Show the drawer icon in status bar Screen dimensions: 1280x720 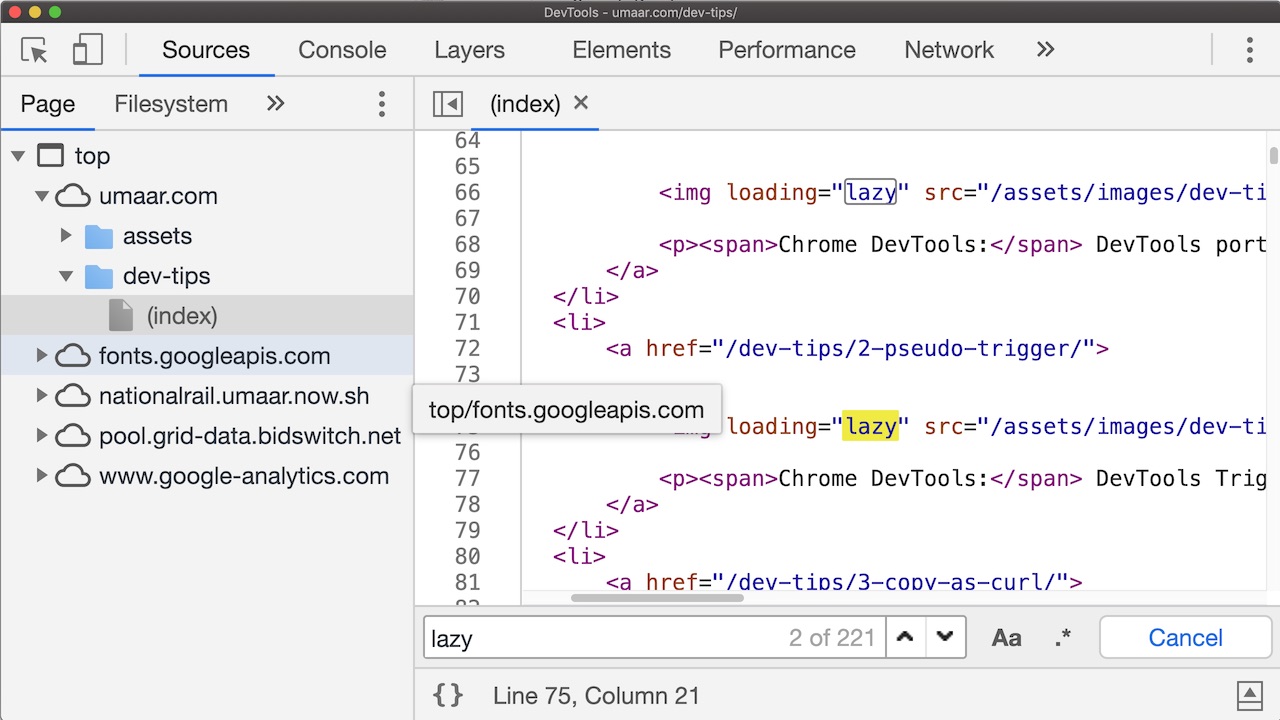coord(1249,695)
